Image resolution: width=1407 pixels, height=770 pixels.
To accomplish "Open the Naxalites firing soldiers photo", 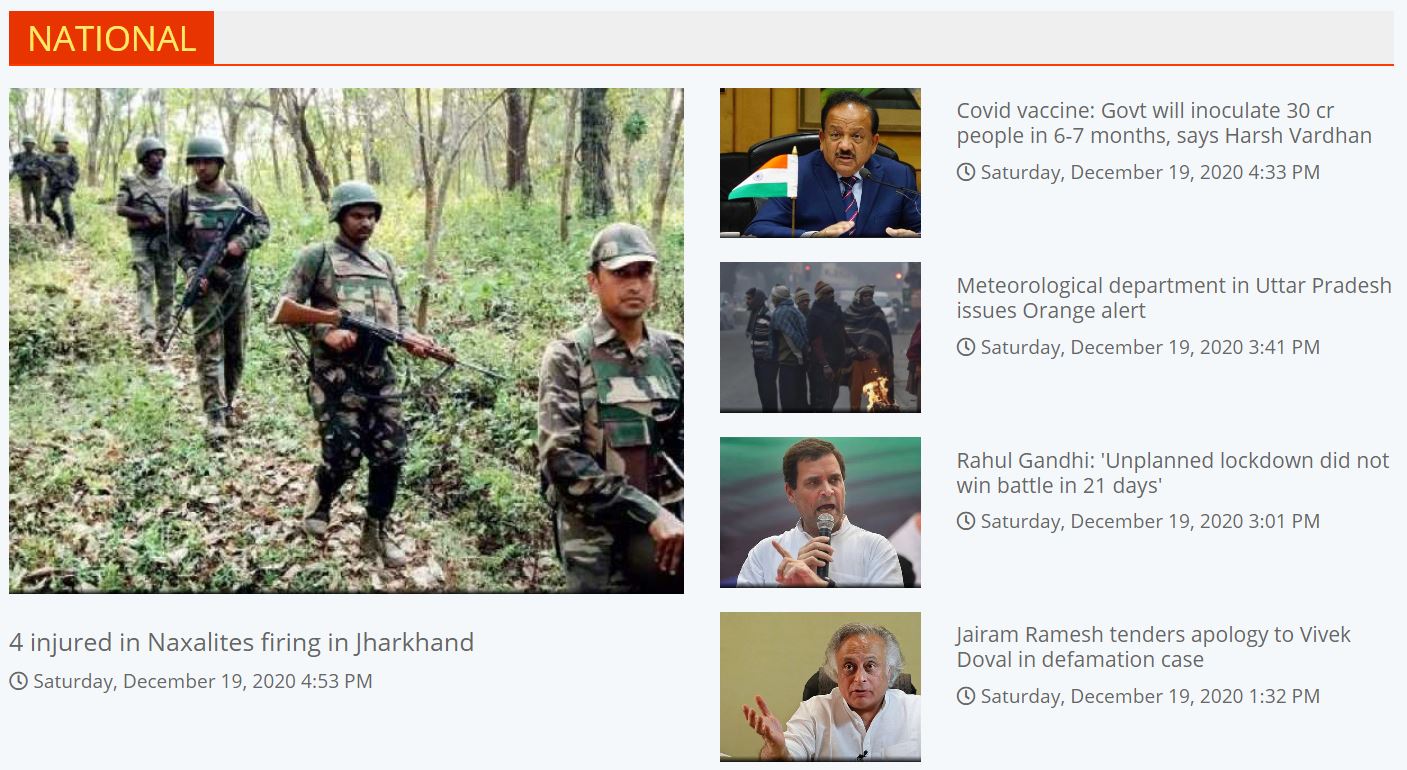I will 346,341.
